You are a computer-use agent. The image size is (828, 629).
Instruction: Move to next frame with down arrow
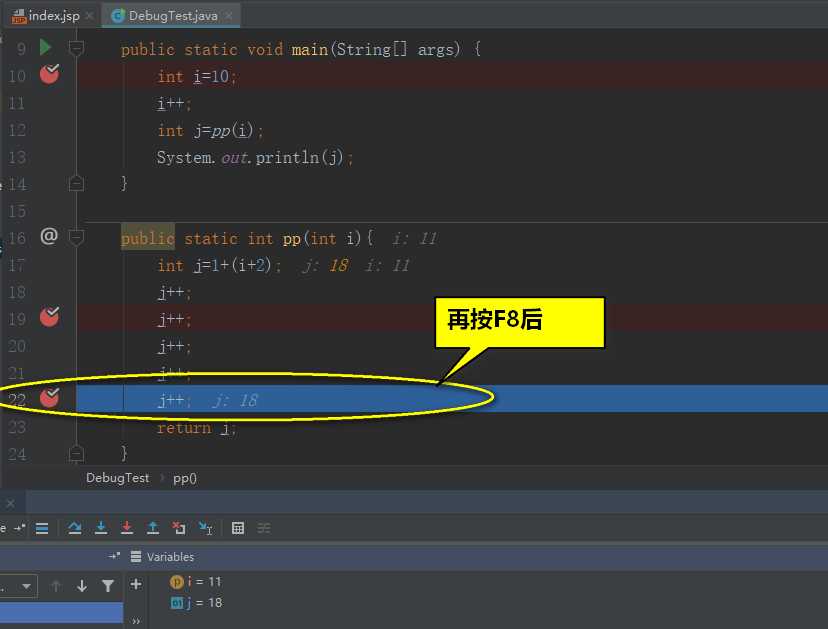(x=82, y=586)
